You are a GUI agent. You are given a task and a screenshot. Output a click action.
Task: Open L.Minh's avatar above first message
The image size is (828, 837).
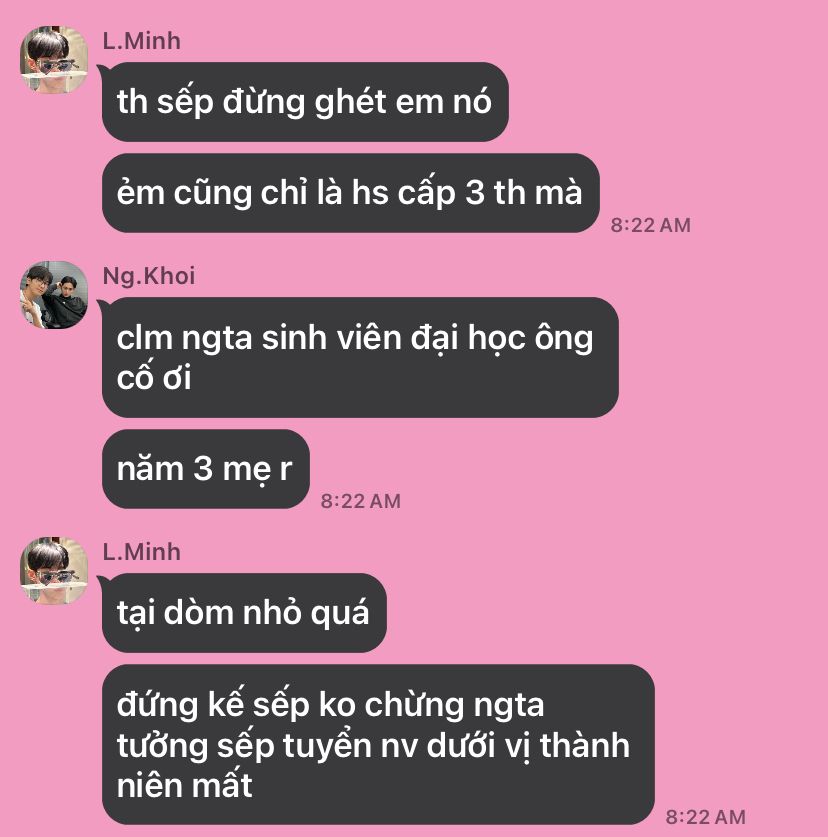click(x=54, y=60)
